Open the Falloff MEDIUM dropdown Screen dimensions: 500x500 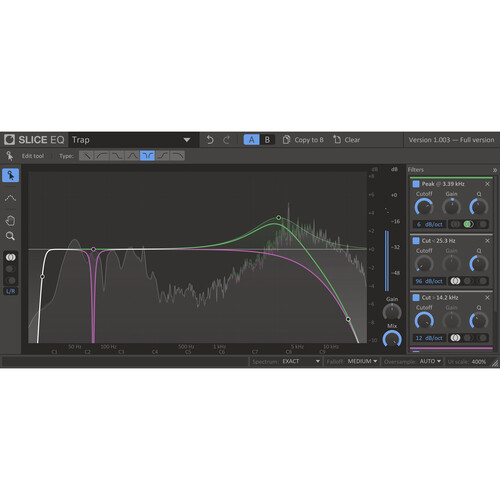click(352, 361)
